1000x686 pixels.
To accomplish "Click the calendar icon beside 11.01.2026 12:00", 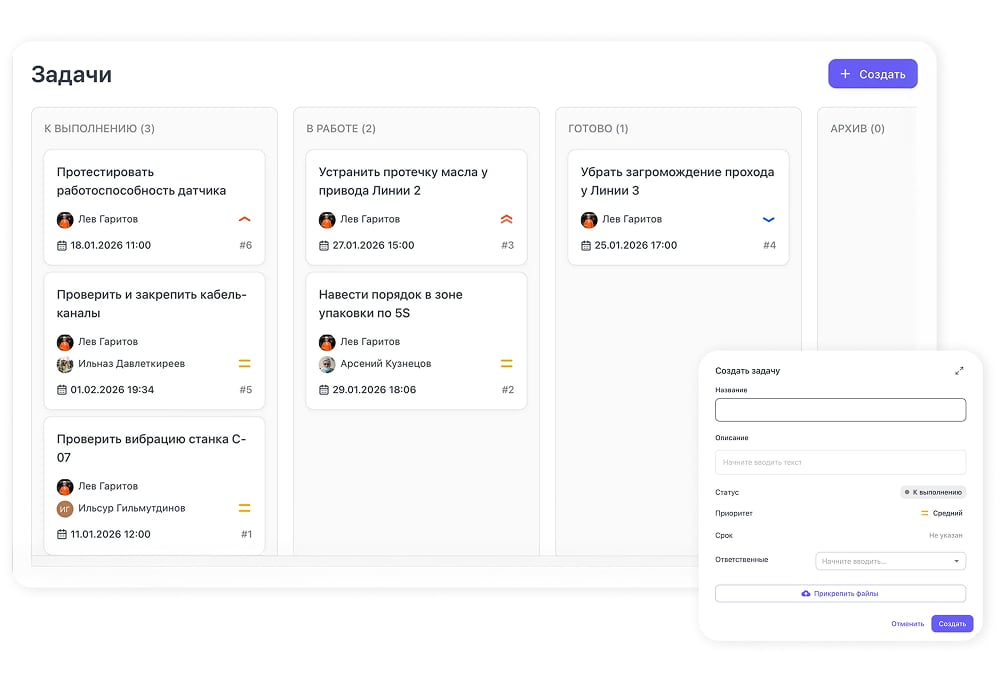I will pos(62,534).
